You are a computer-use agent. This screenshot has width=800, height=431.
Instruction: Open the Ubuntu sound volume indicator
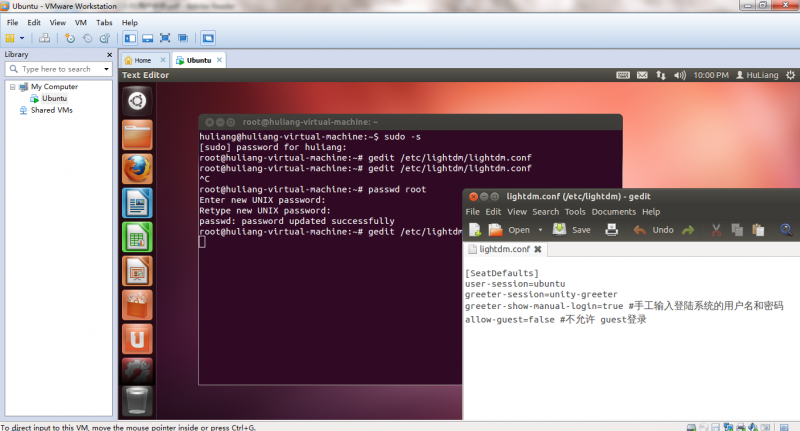[680, 75]
